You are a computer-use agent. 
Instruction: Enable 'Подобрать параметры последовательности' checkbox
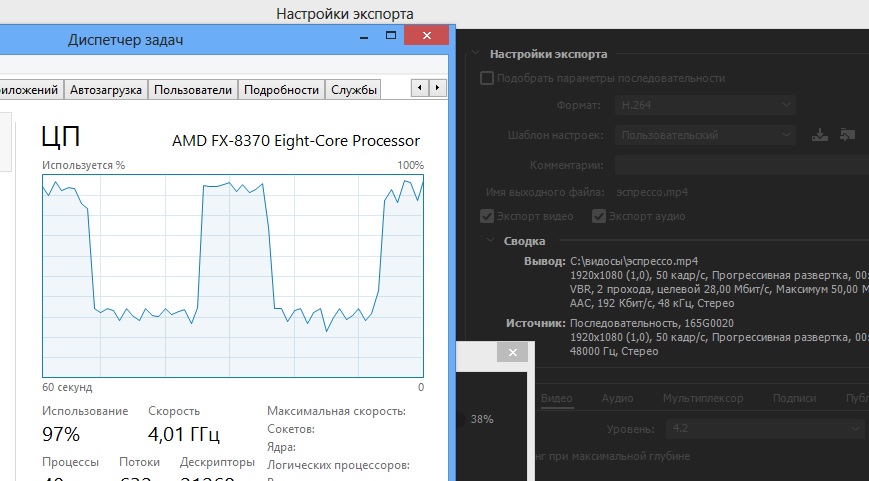487,78
